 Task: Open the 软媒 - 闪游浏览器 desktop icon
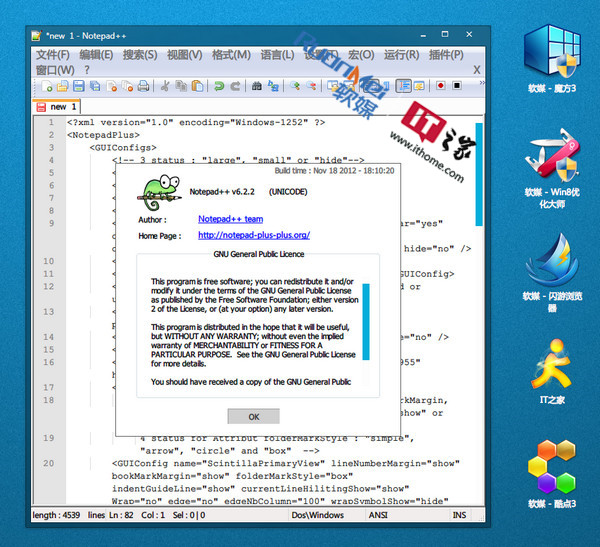tap(552, 273)
